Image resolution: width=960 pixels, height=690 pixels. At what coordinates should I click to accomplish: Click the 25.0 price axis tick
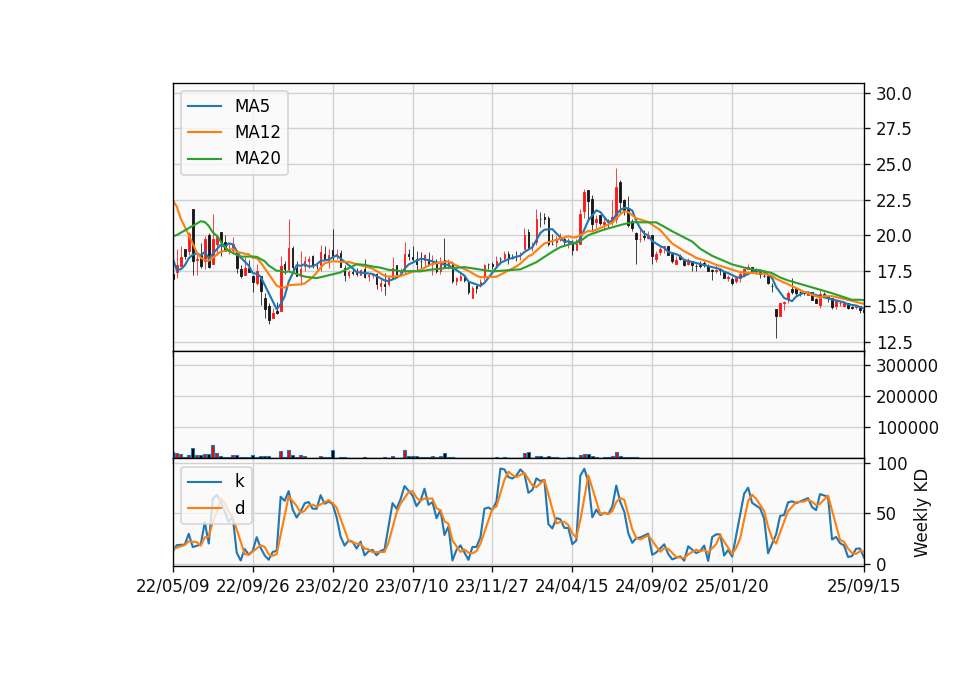pos(894,165)
